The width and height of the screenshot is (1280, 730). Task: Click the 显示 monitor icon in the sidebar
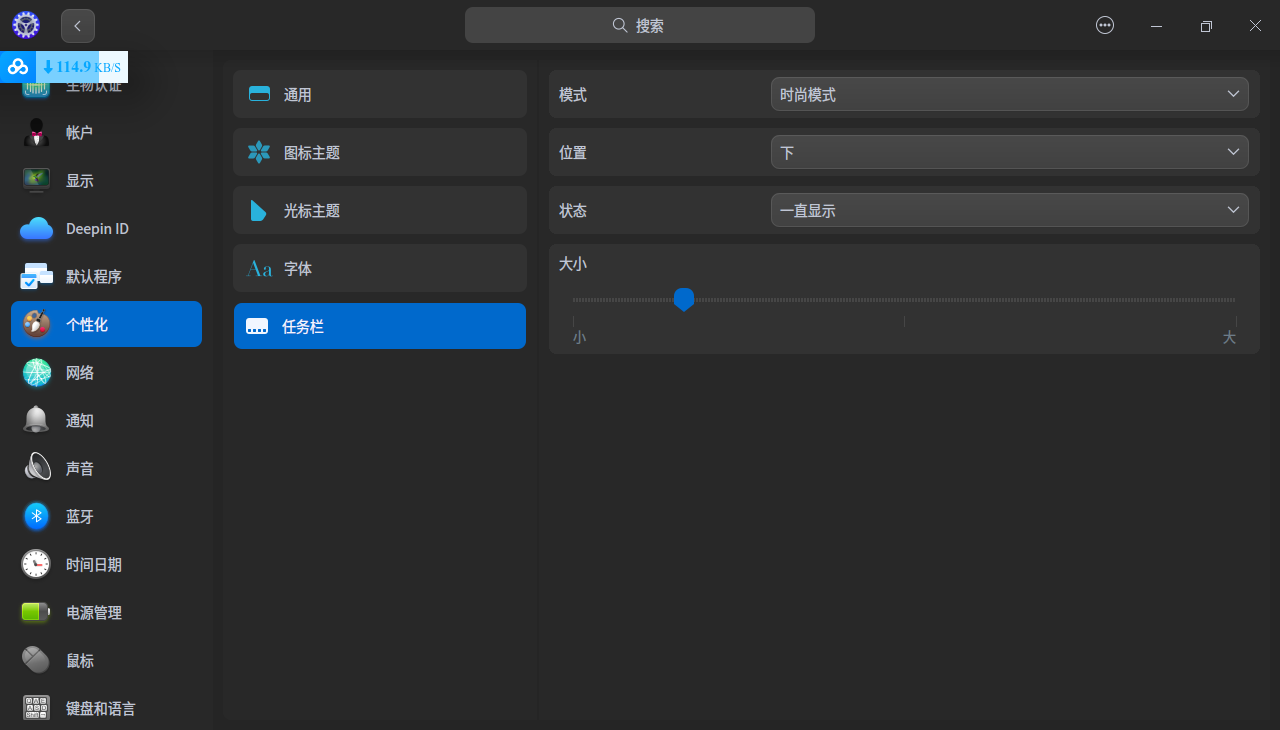pos(36,180)
